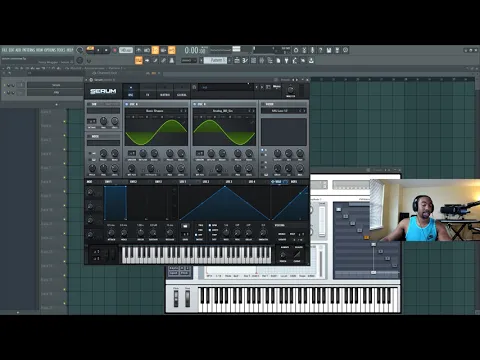
Task: Switch to Serum's MATRIX tab
Action: (x=165, y=91)
